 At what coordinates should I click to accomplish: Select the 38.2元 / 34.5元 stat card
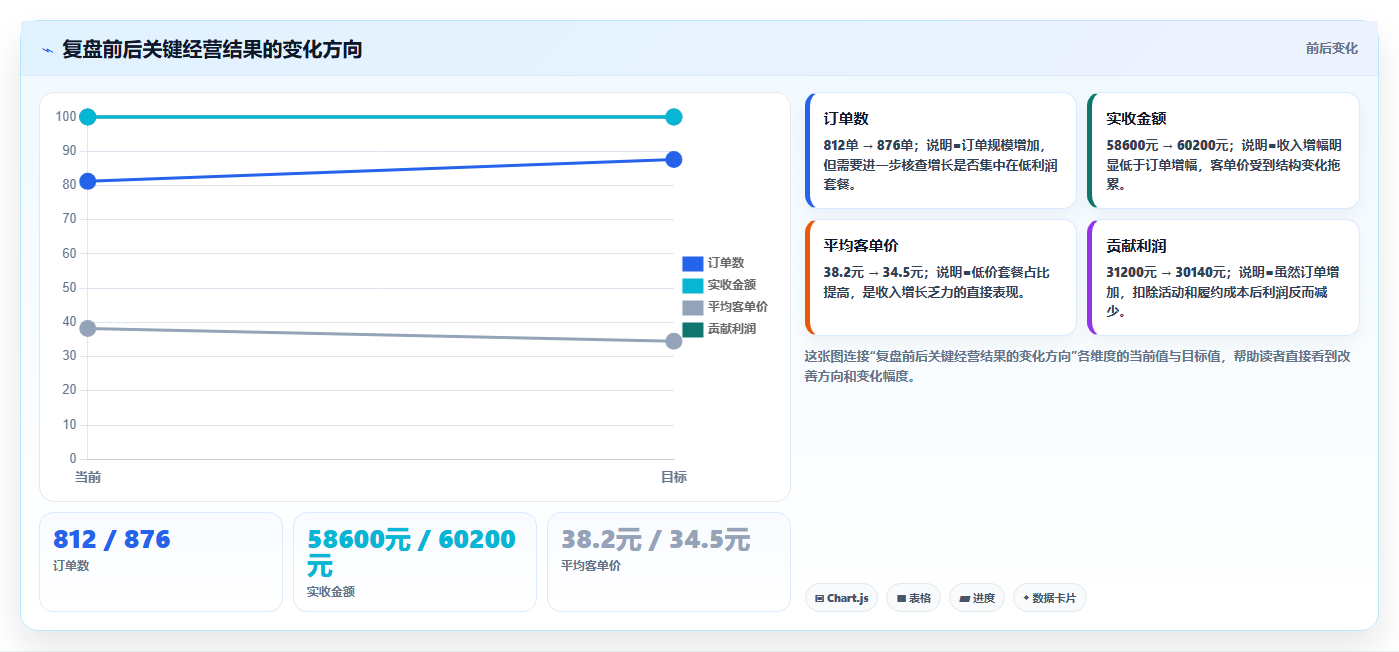669,562
